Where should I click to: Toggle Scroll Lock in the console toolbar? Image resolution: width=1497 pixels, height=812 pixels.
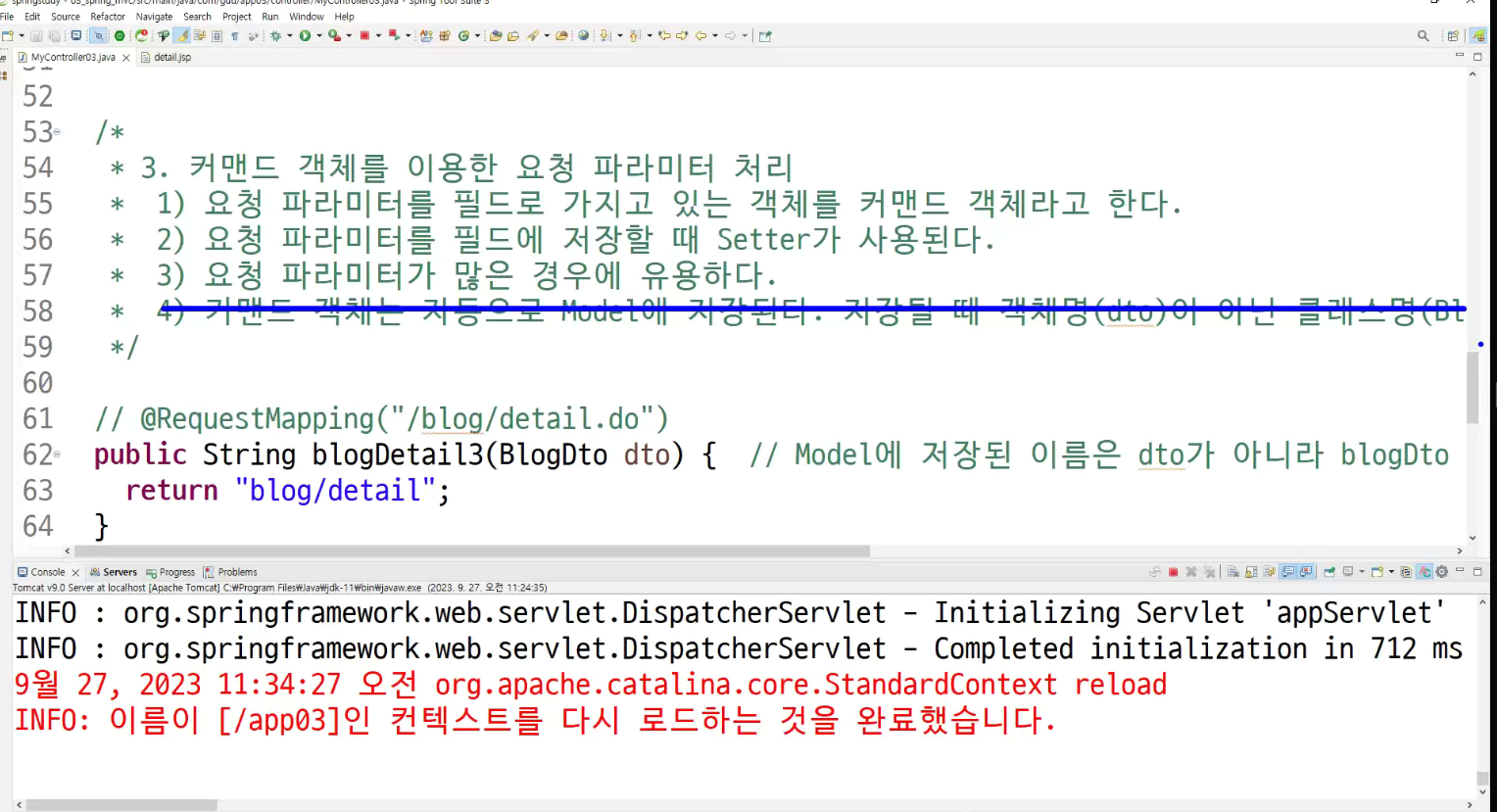[x=1251, y=572]
